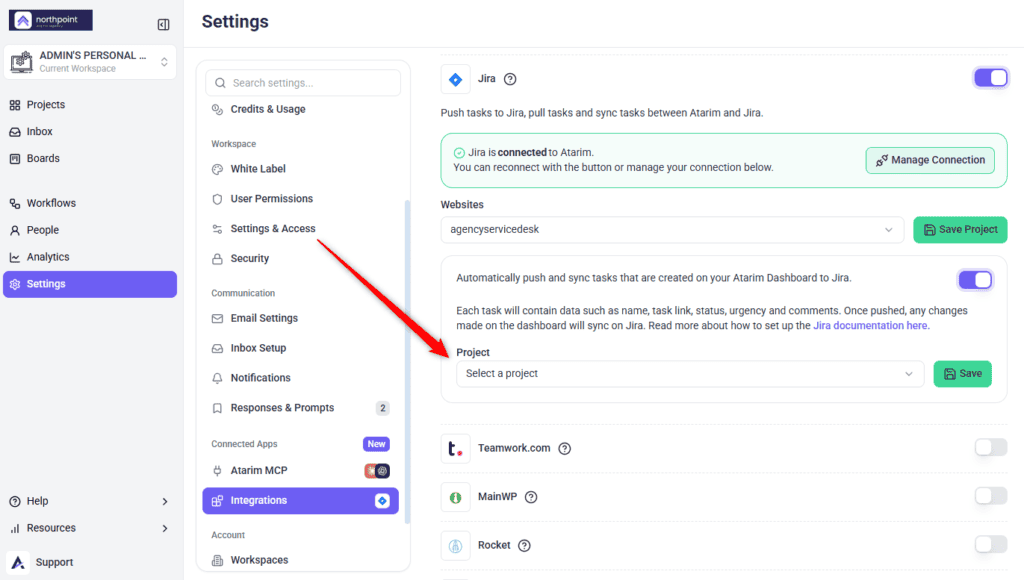Toggle the Jira integration switch
Image resolution: width=1024 pixels, height=580 pixels.
point(991,78)
